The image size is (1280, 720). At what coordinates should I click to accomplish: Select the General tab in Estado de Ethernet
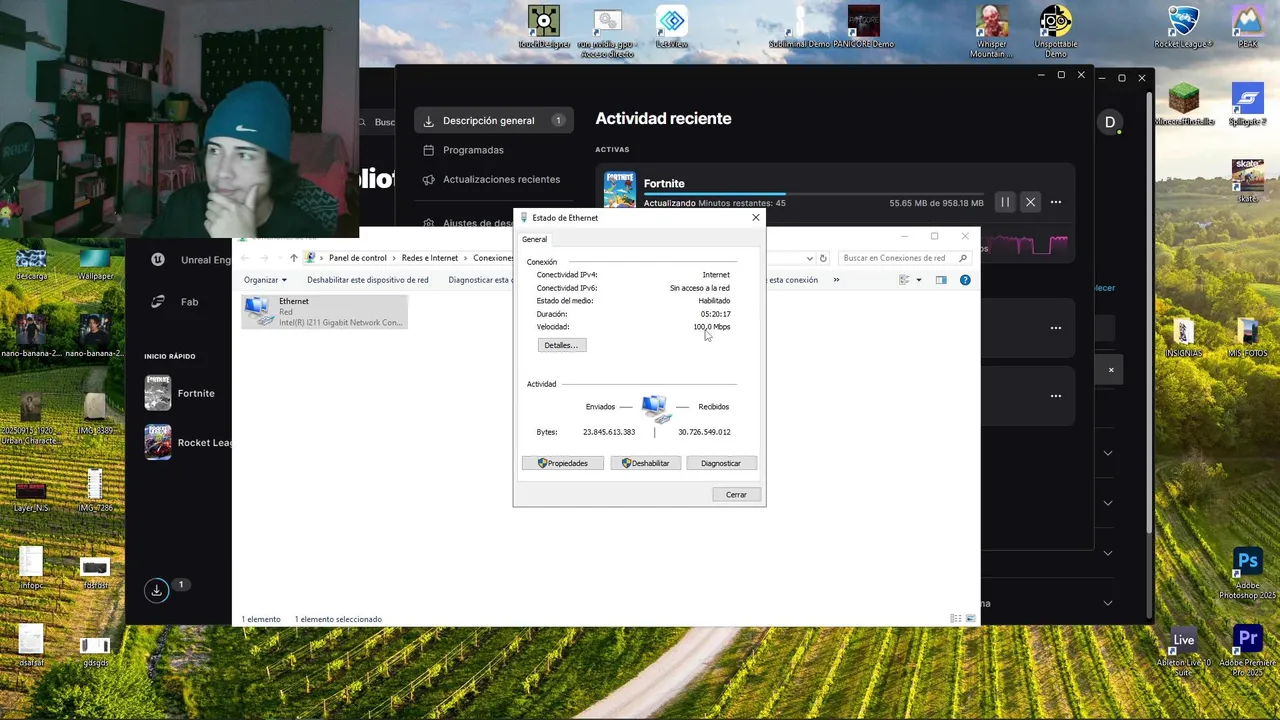pyautogui.click(x=535, y=239)
